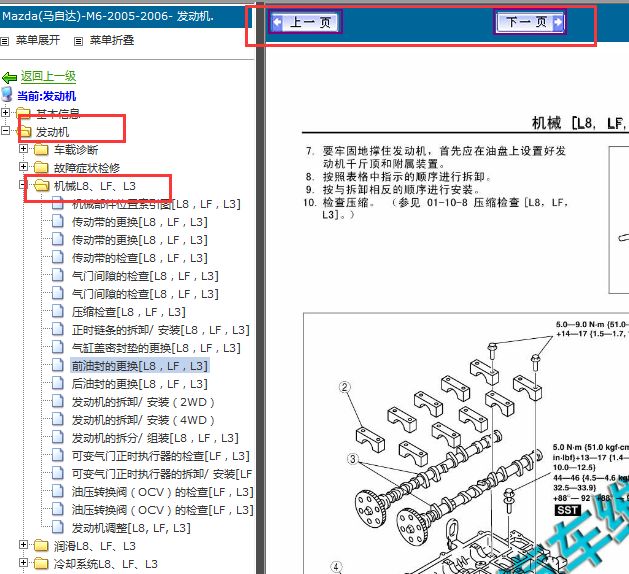Expand the 冷却系统L8、LF、L3 folder node
This screenshot has width=629, height=574.
click(x=23, y=562)
